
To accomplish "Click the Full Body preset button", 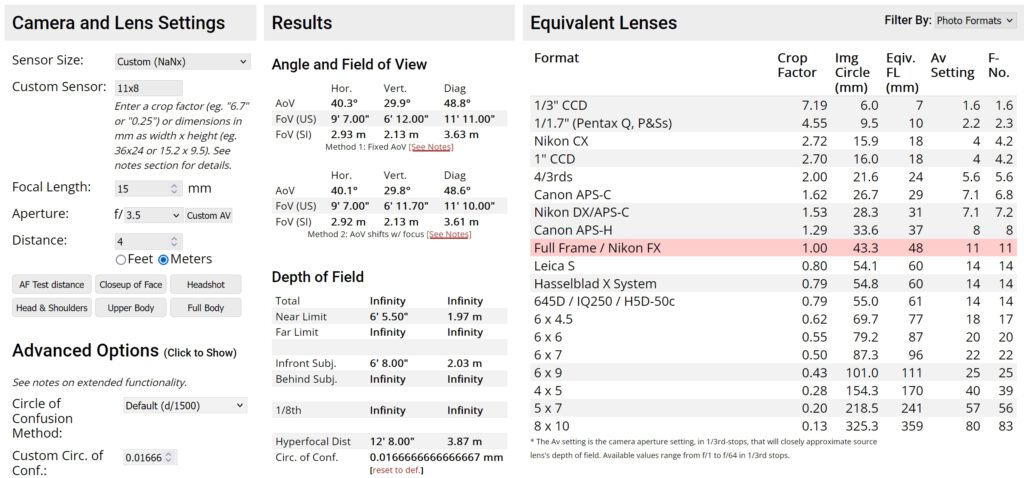I will point(205,308).
